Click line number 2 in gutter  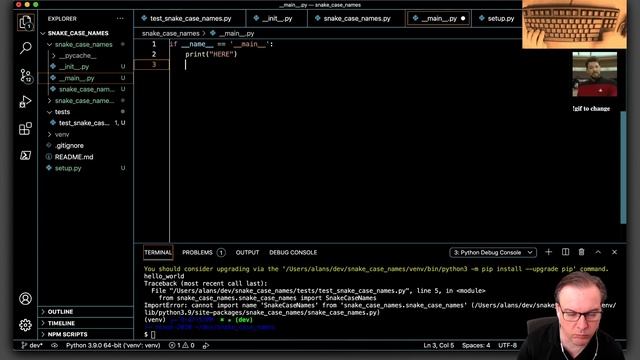[154, 54]
